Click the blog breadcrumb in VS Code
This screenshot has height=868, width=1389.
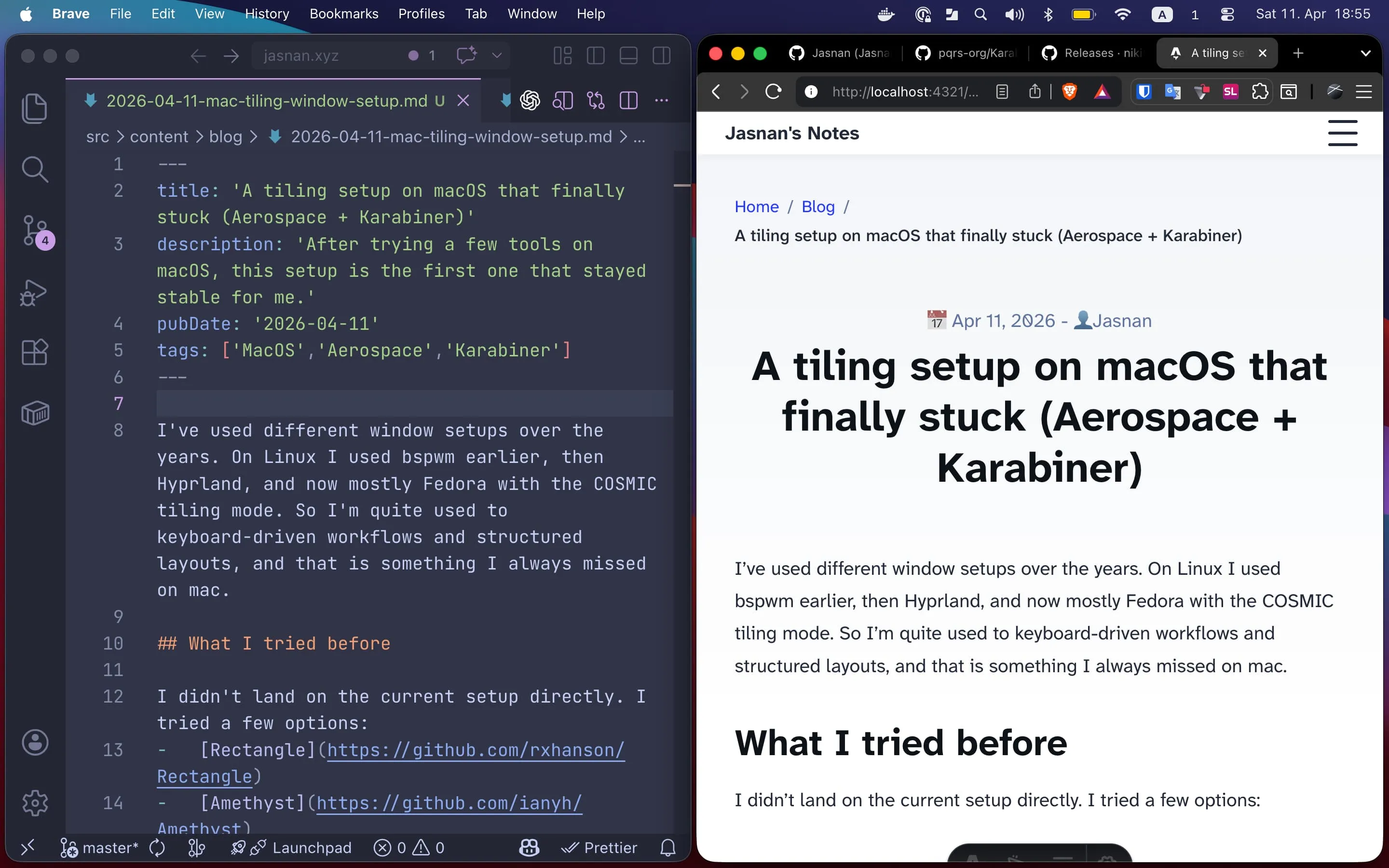coord(226,136)
